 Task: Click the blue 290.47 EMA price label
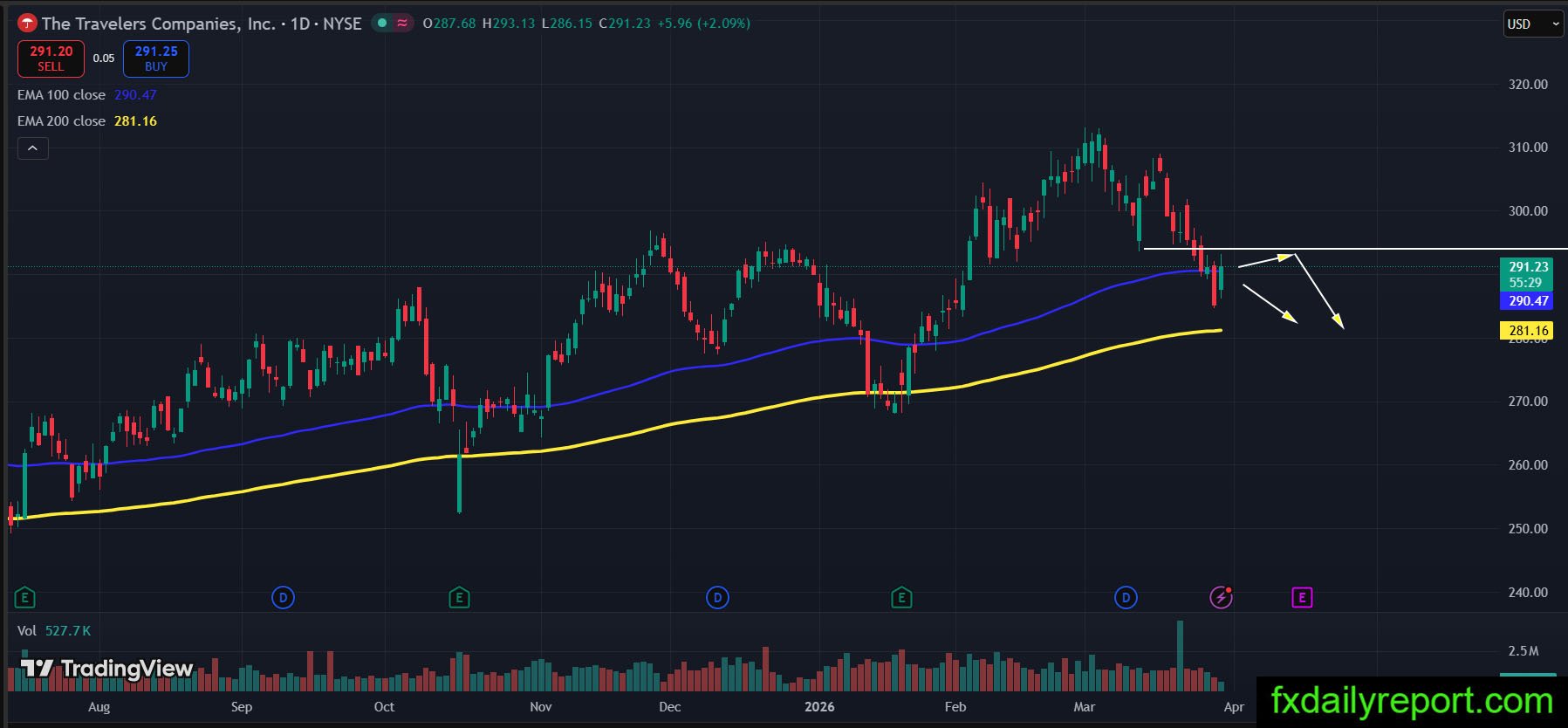click(1528, 301)
